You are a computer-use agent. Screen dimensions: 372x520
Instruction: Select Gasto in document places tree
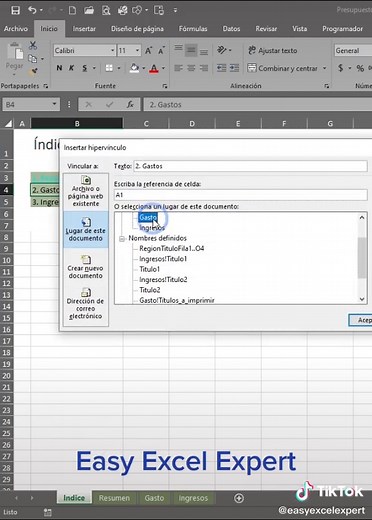[148, 217]
